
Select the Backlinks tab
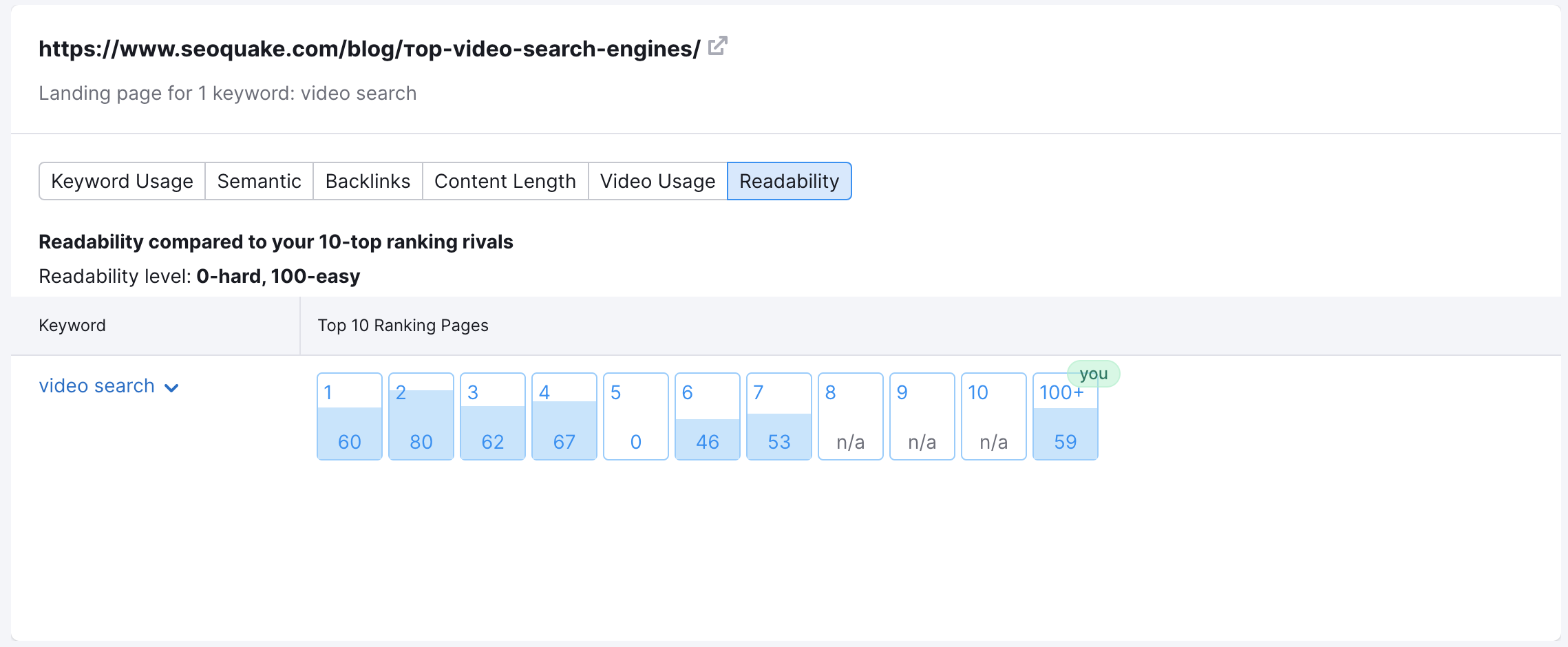(x=368, y=181)
